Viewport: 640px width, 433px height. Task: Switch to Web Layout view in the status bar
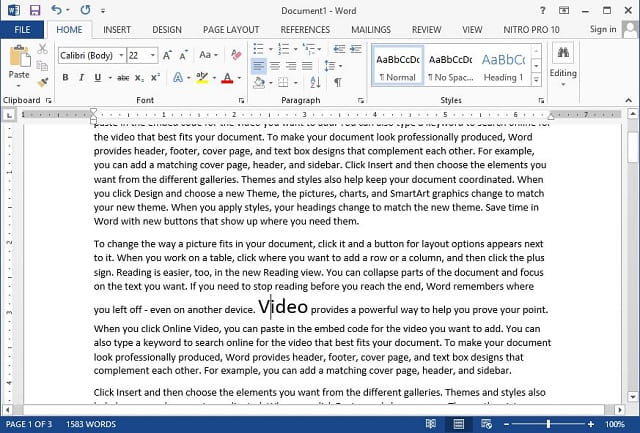click(486, 424)
